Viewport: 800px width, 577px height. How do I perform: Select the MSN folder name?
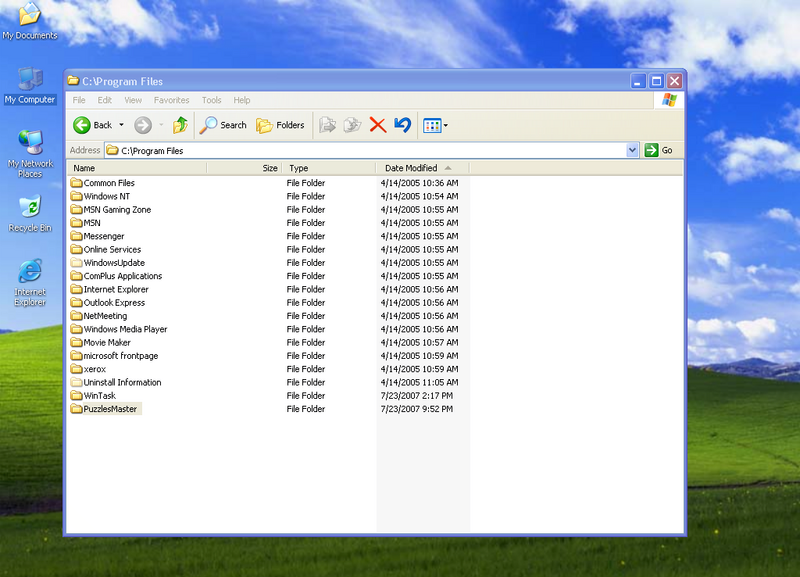pos(92,223)
